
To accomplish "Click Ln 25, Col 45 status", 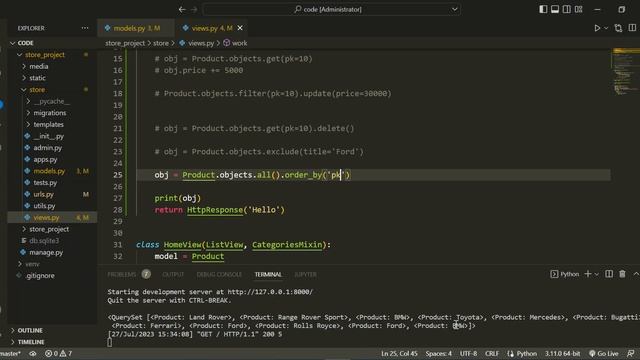I will coord(399,353).
